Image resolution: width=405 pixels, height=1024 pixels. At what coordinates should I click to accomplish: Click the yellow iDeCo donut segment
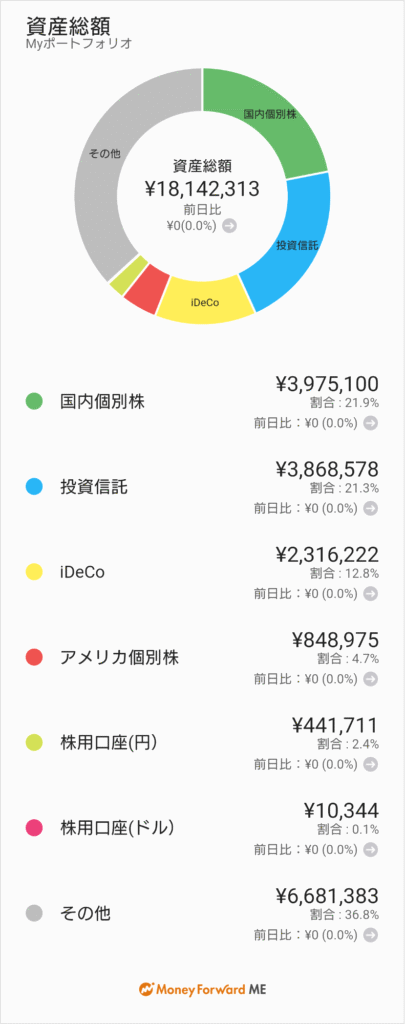point(205,302)
